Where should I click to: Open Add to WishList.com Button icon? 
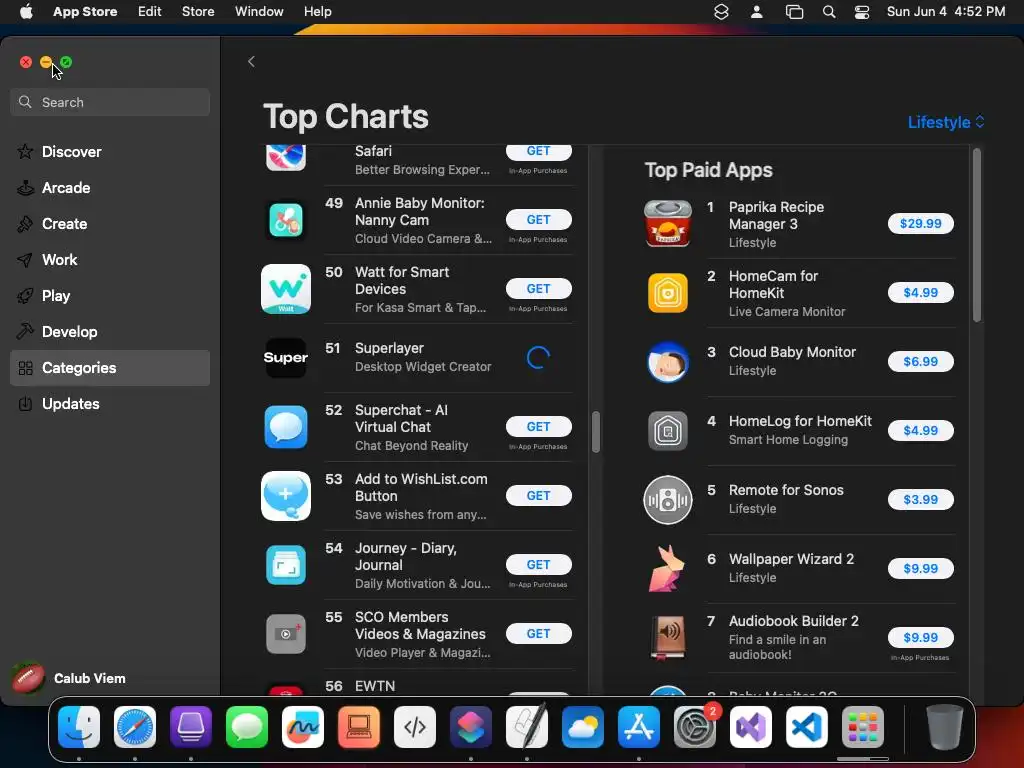286,496
